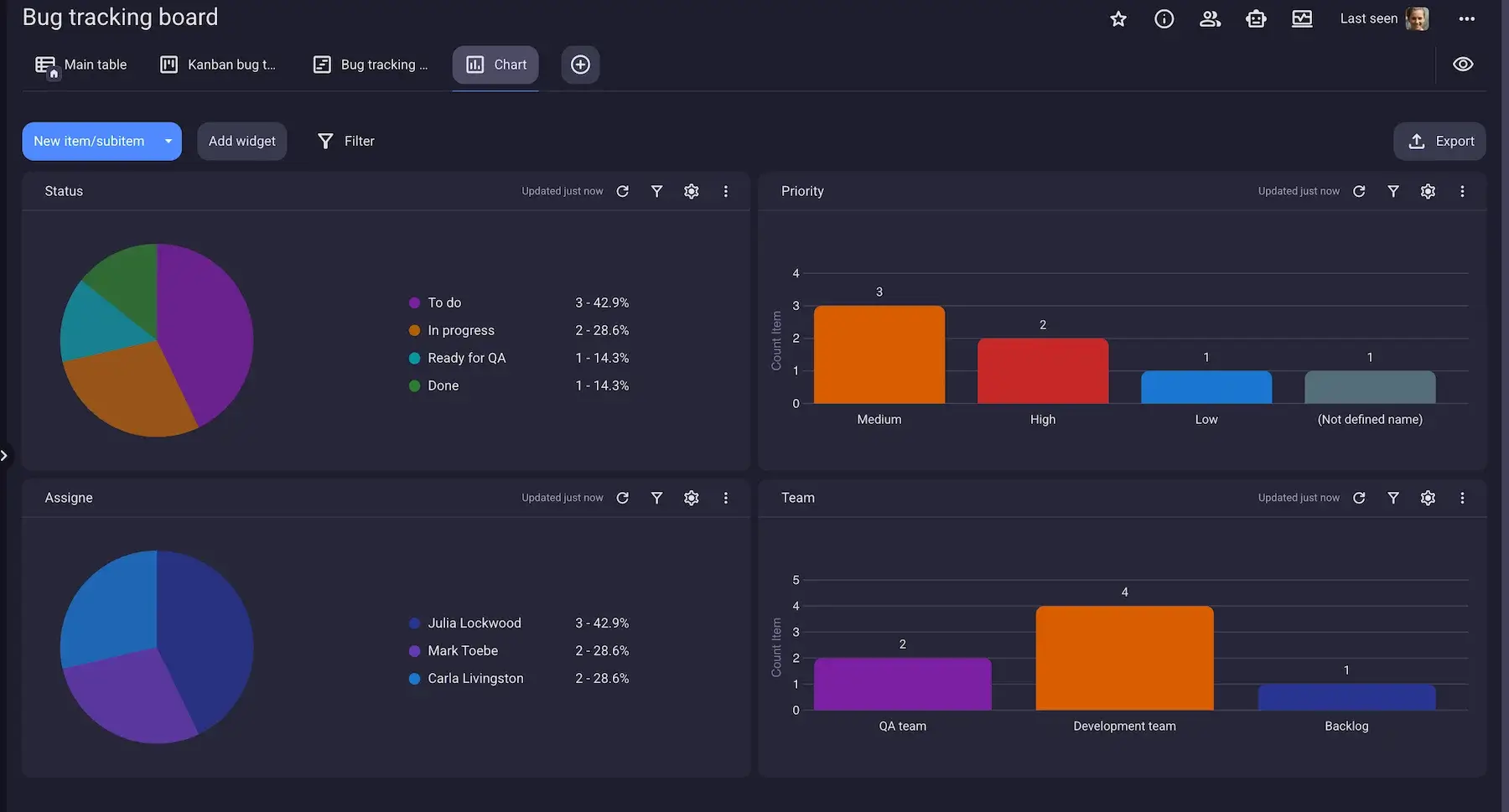Select the Mark Toebe legend entry
1509x812 pixels.
click(518, 650)
